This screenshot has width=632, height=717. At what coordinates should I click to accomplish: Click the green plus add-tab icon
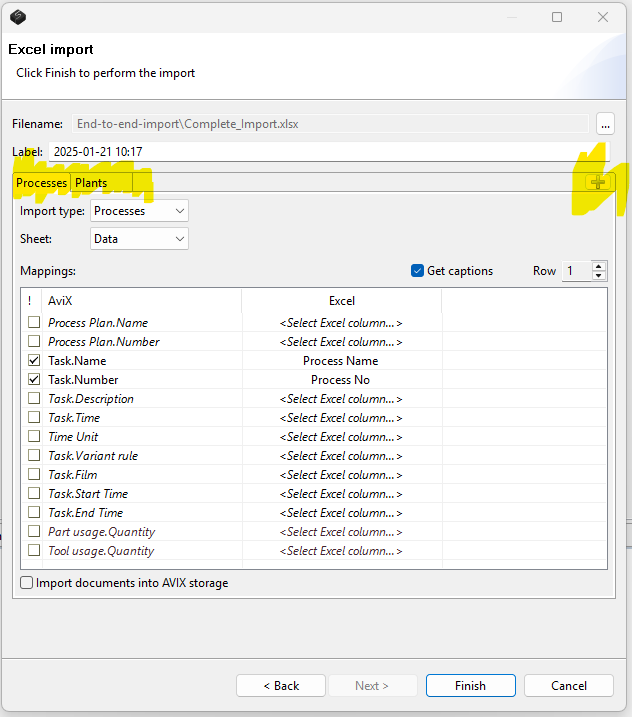598,182
